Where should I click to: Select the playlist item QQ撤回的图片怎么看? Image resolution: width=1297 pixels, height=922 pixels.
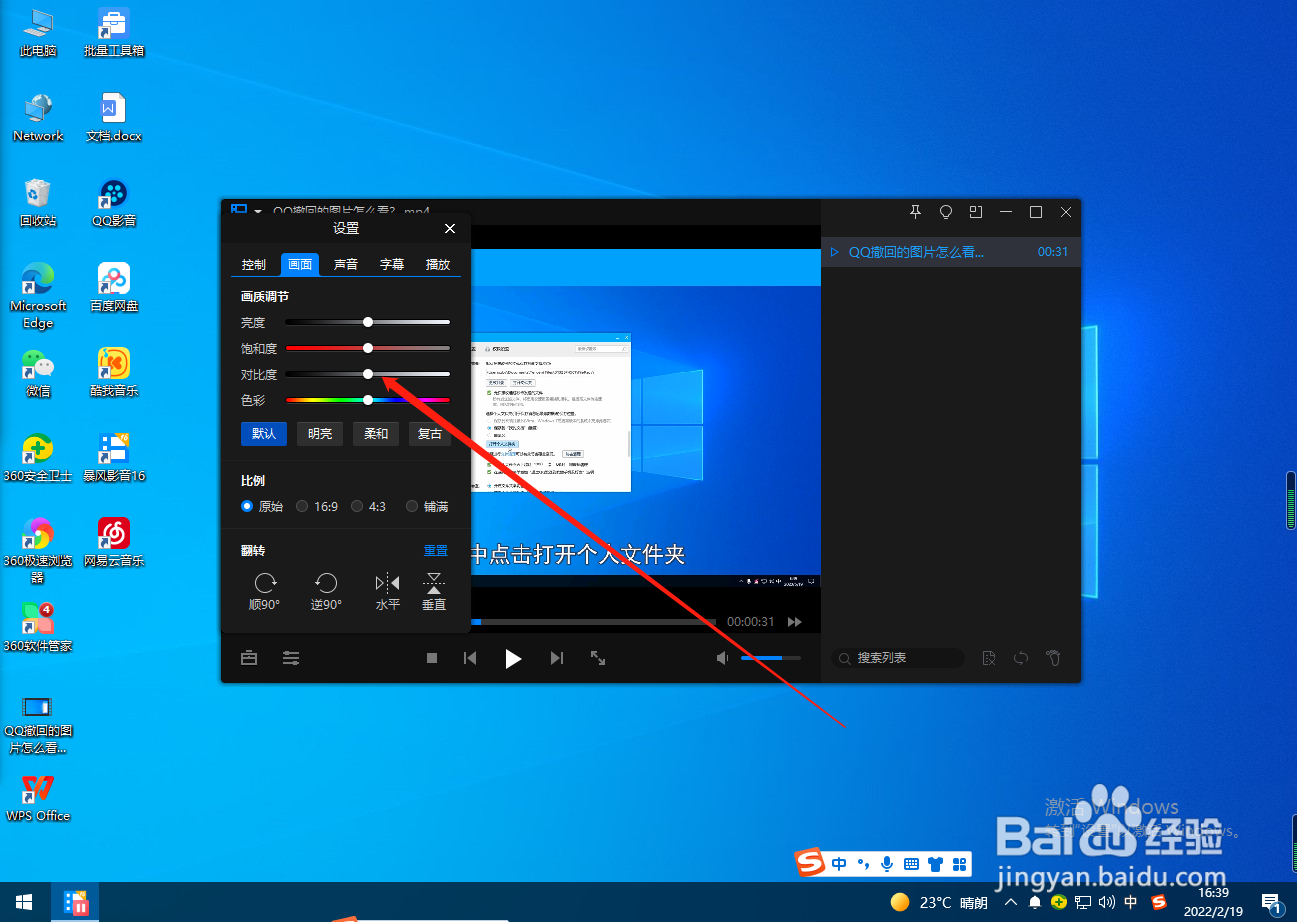(950, 252)
